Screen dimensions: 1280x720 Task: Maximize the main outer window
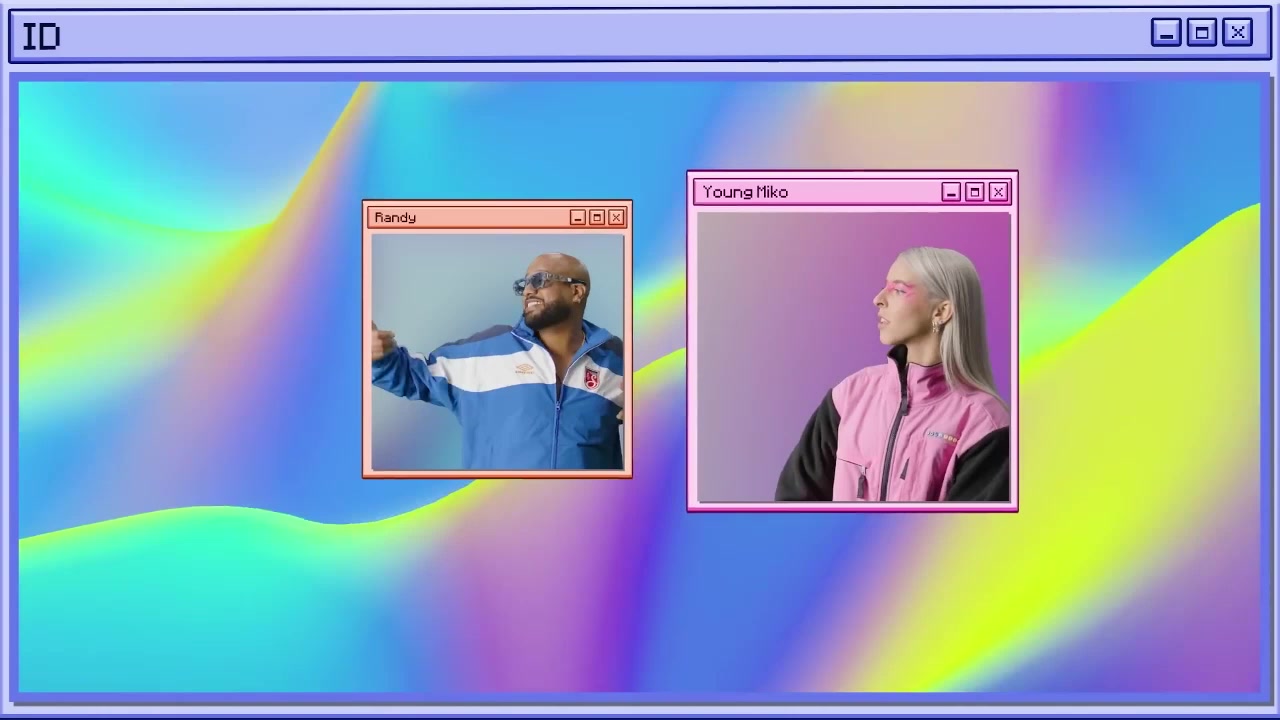click(1202, 33)
